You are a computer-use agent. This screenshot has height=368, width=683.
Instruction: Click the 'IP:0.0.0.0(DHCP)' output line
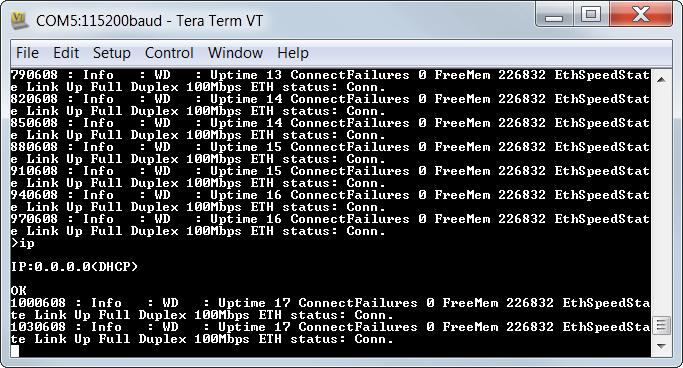tap(74, 267)
